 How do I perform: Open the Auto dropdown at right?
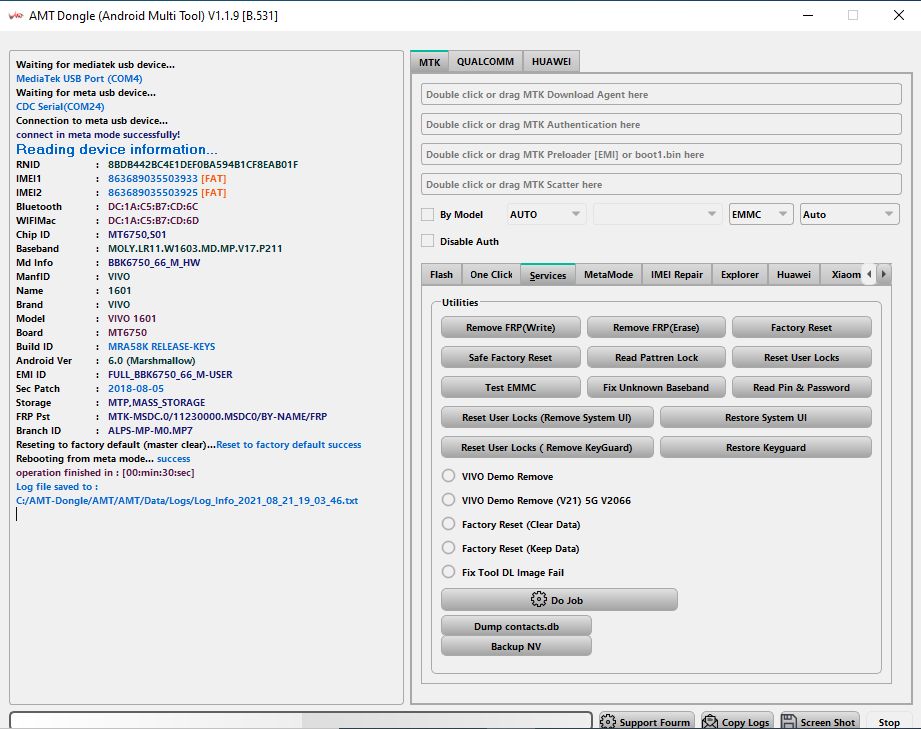pyautogui.click(x=849, y=214)
